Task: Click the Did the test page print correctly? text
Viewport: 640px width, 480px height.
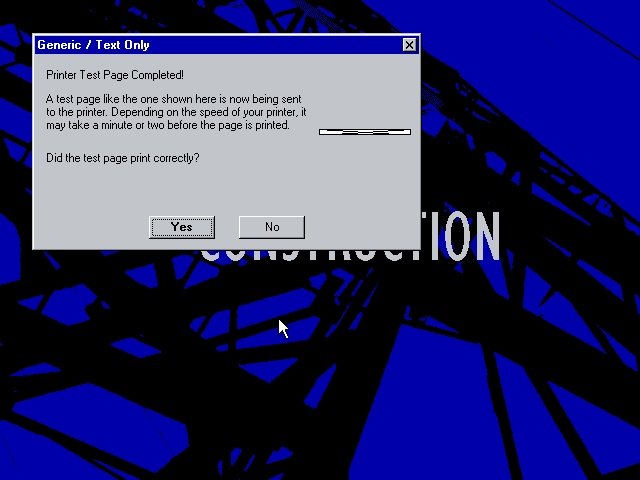Action: click(x=122, y=158)
